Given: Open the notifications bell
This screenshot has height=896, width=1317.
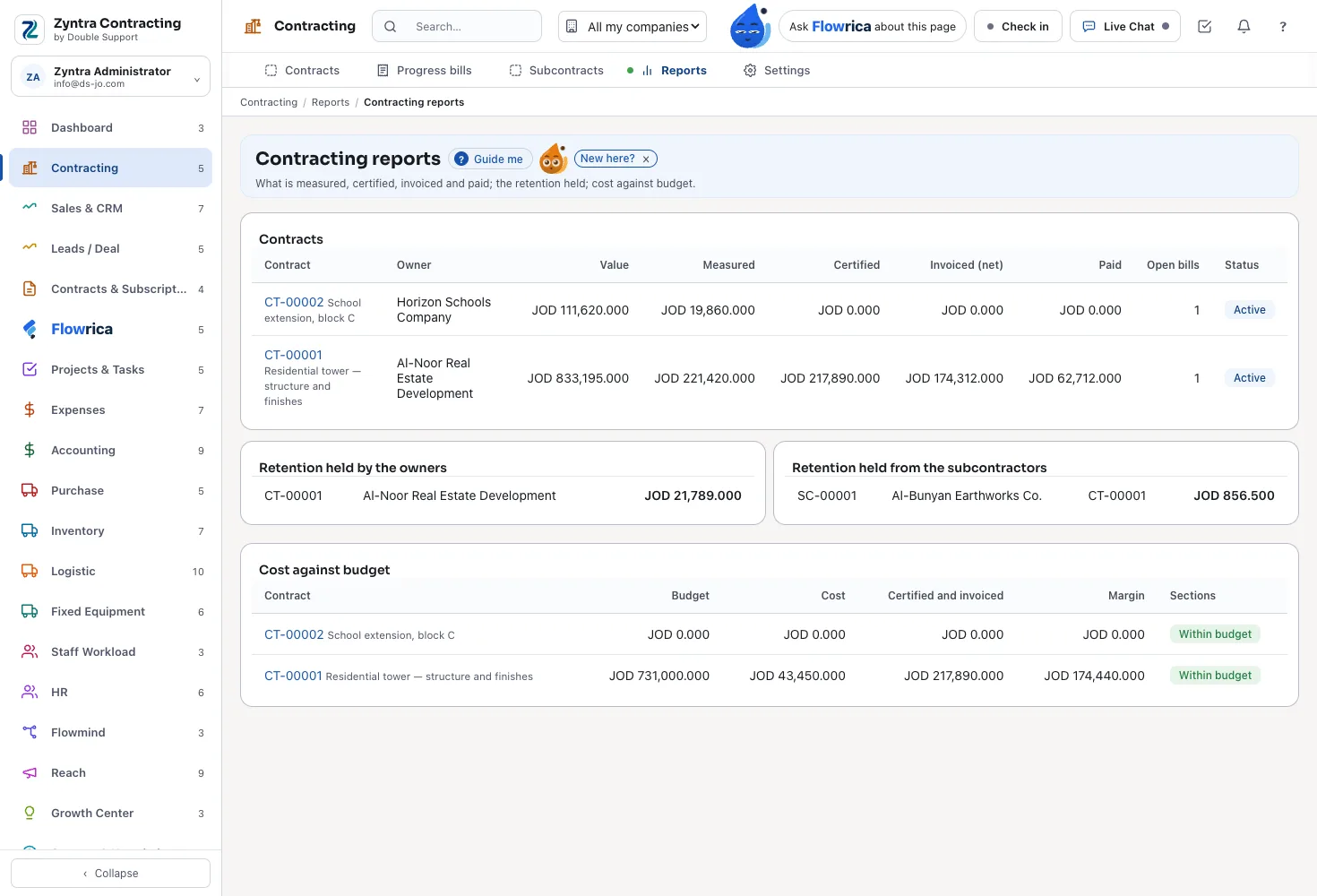Looking at the screenshot, I should pyautogui.click(x=1244, y=27).
